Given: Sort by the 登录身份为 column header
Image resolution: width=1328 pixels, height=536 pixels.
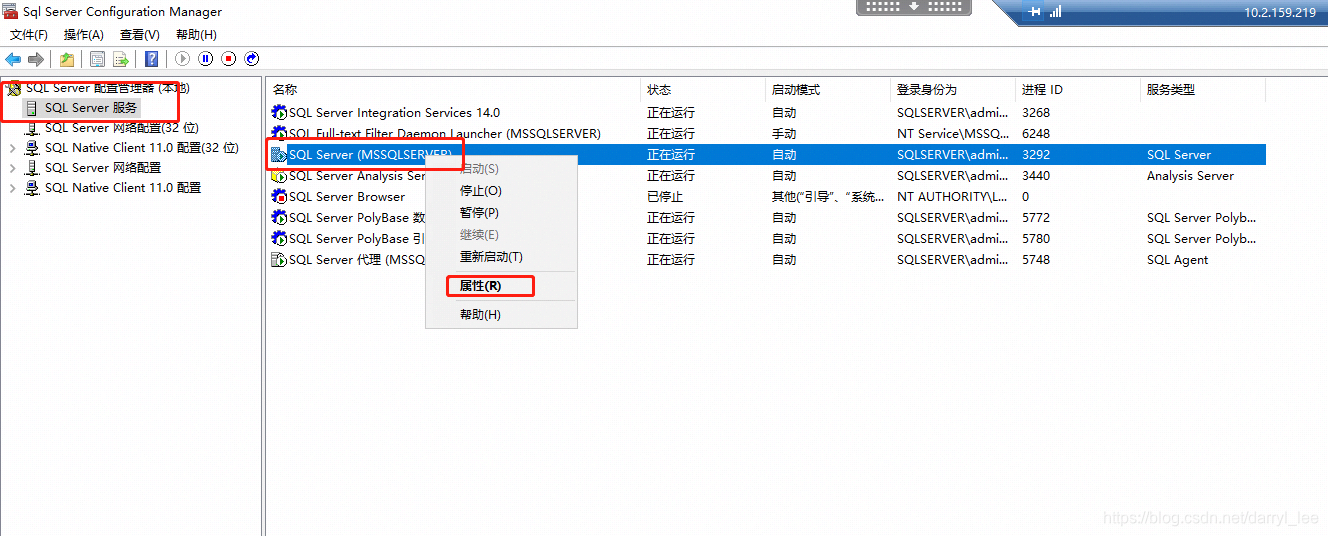Looking at the screenshot, I should [953, 90].
